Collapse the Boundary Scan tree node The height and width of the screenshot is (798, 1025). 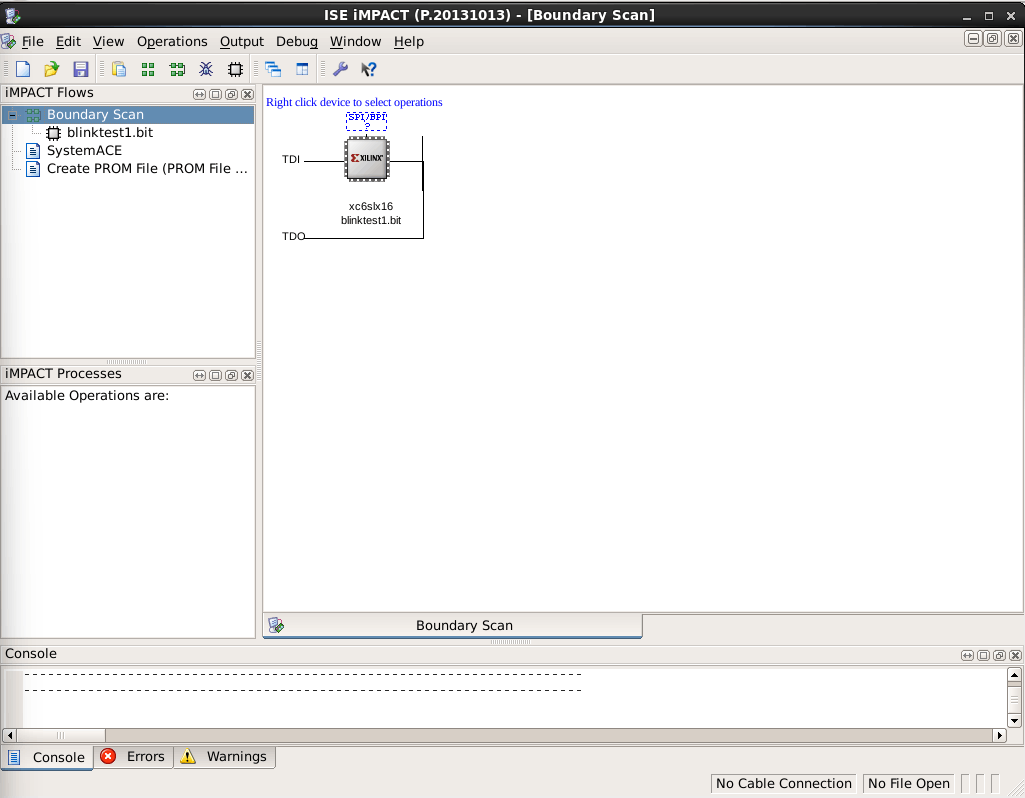pos(12,115)
